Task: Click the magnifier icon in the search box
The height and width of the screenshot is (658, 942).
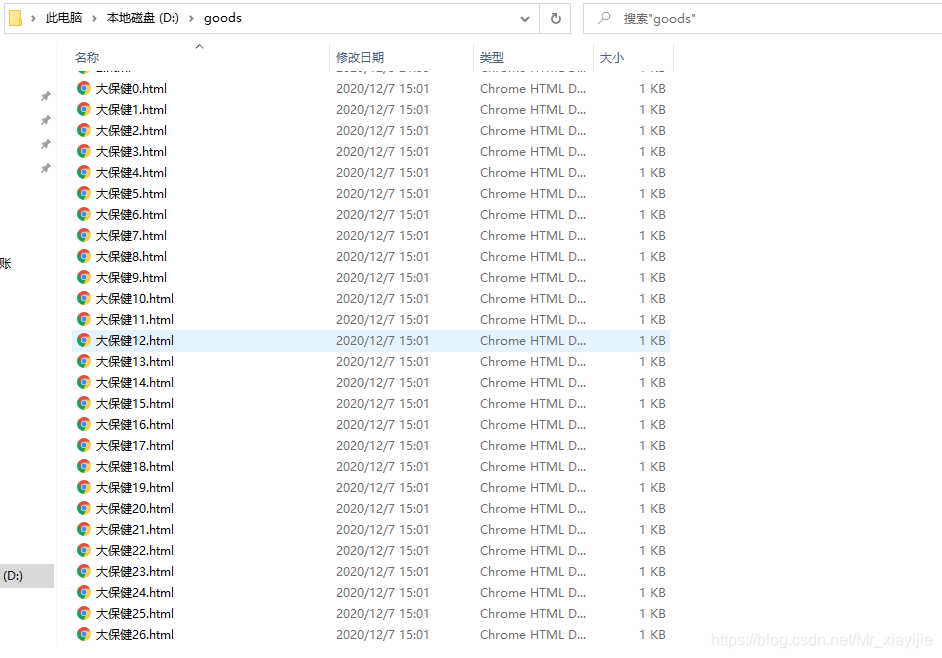Action: [x=604, y=18]
